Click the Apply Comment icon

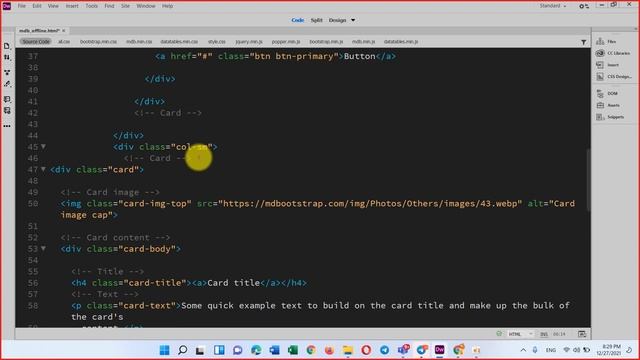7,99
